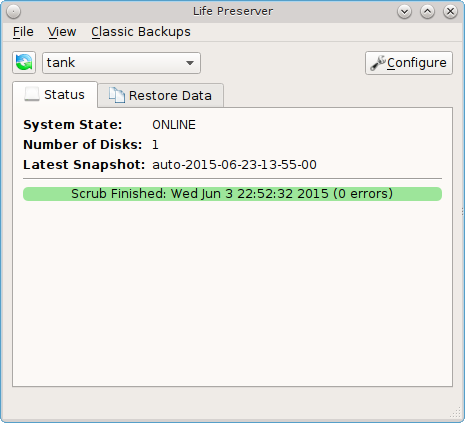465x423 pixels.
Task: Click the ONLINE system state value
Action: point(174,125)
